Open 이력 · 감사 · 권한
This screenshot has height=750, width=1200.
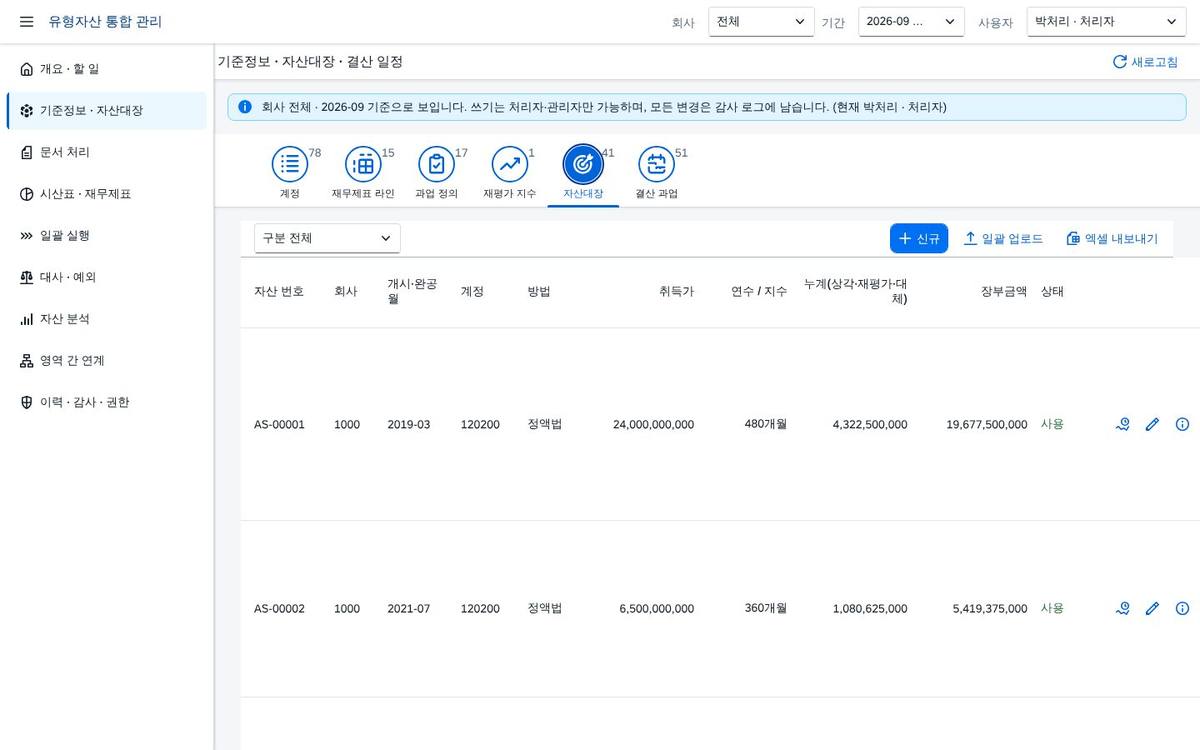point(107,402)
